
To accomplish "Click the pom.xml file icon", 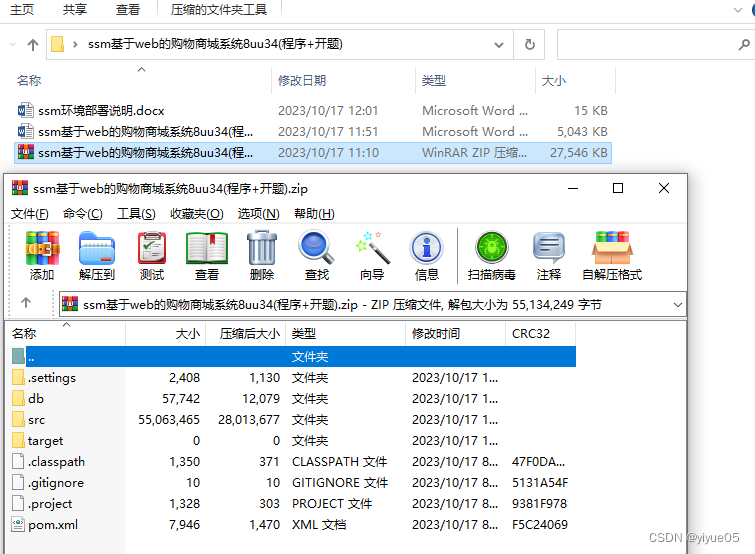I will 18,524.
